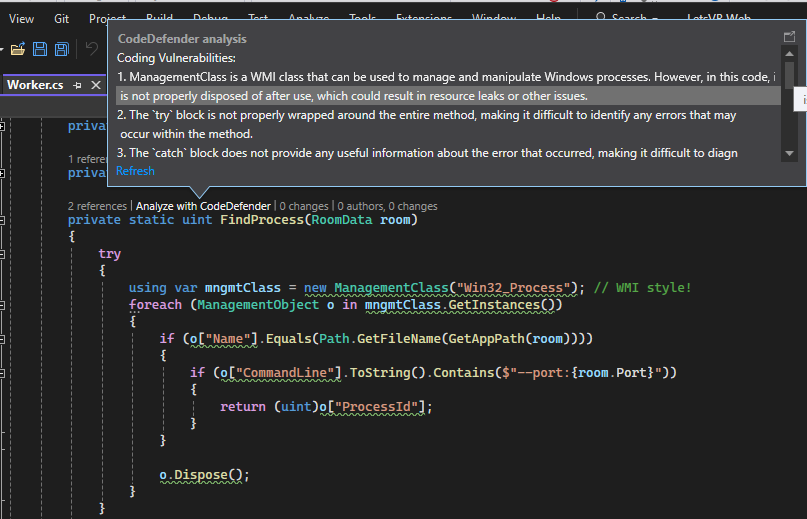Click the 'return' keyword
This screenshot has height=519, width=807.
pos(243,407)
